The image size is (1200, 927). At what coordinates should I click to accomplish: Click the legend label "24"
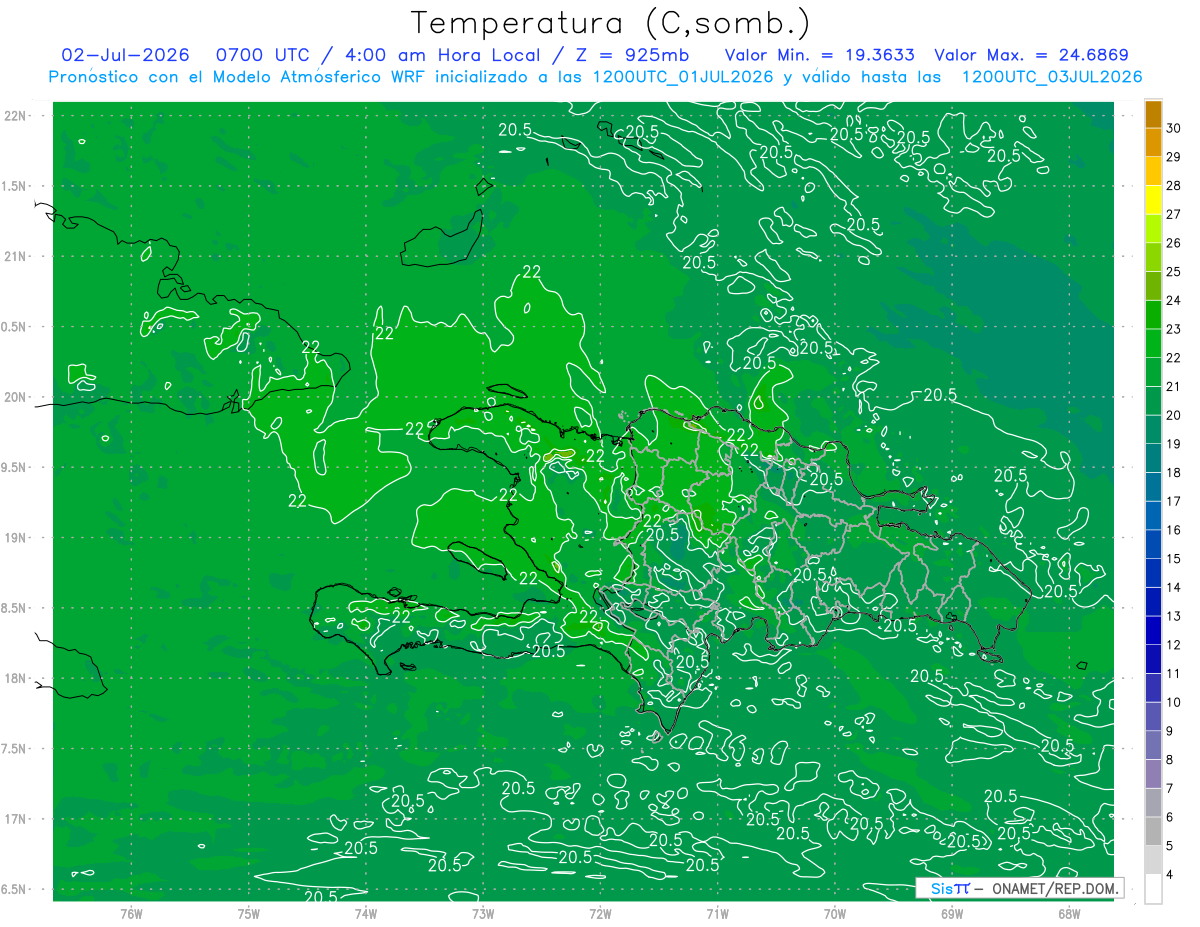(1173, 300)
